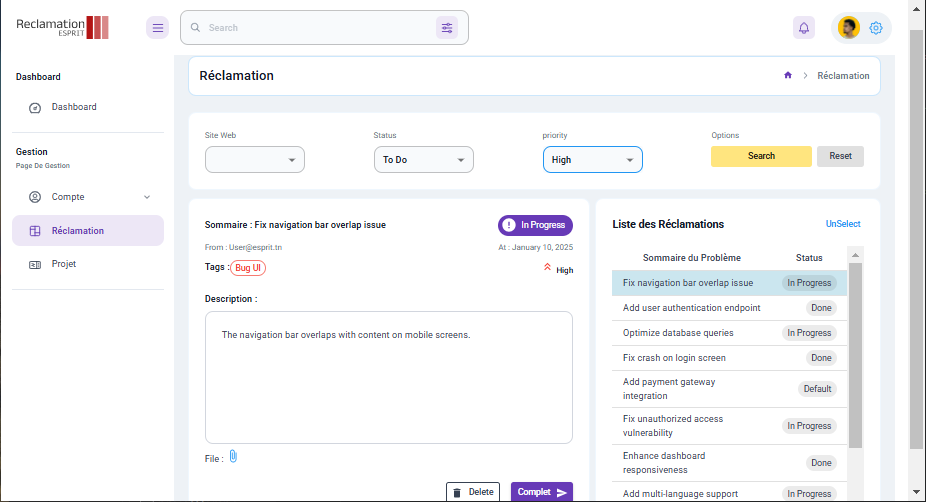
Task: Open search filter settings icon
Action: coord(447,28)
